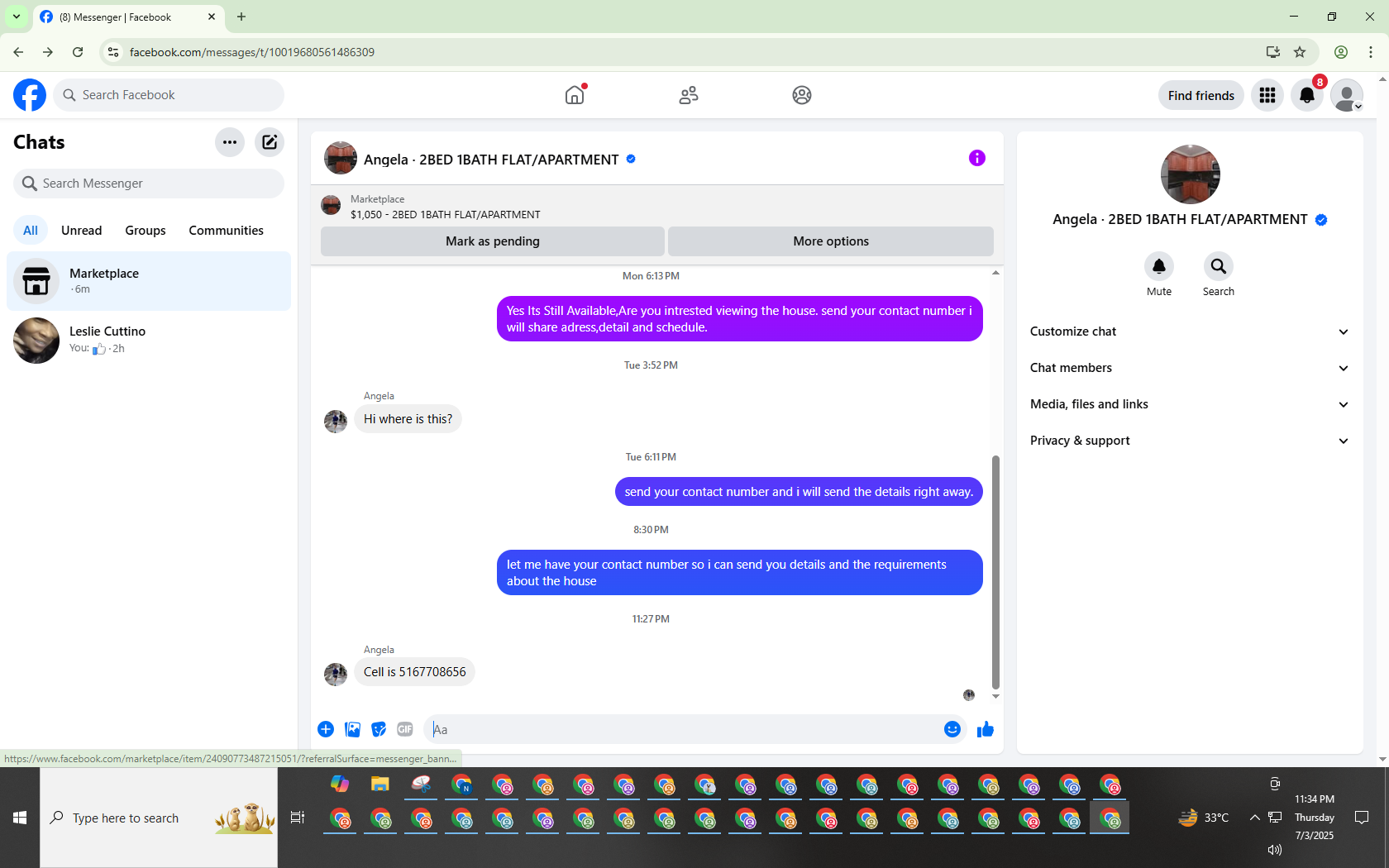Open the Groups icon in top navigation
1389x868 pixels.
tap(801, 95)
